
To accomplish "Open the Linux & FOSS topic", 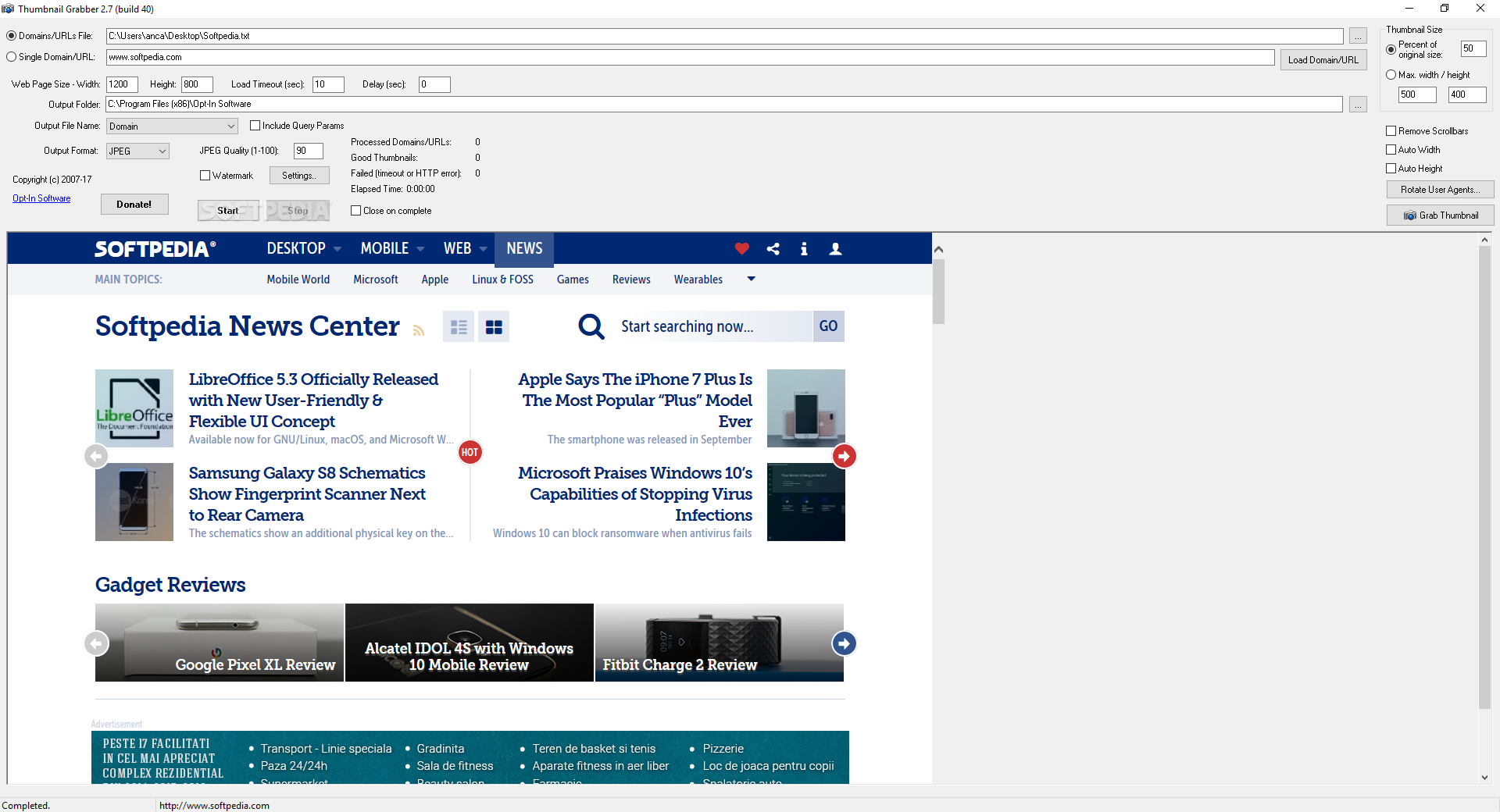I will pos(502,280).
